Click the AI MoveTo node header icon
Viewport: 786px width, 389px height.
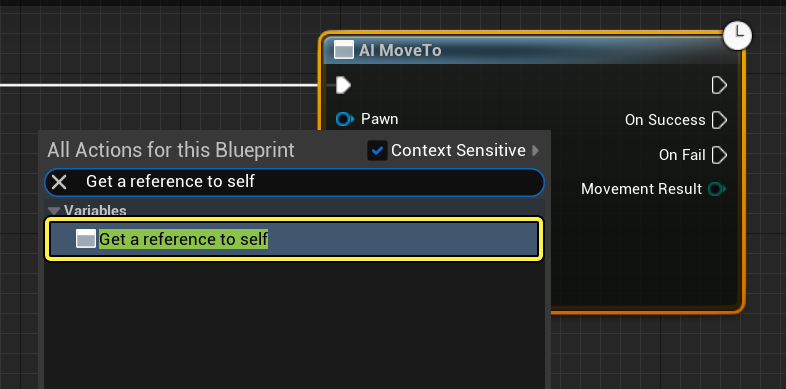click(343, 50)
